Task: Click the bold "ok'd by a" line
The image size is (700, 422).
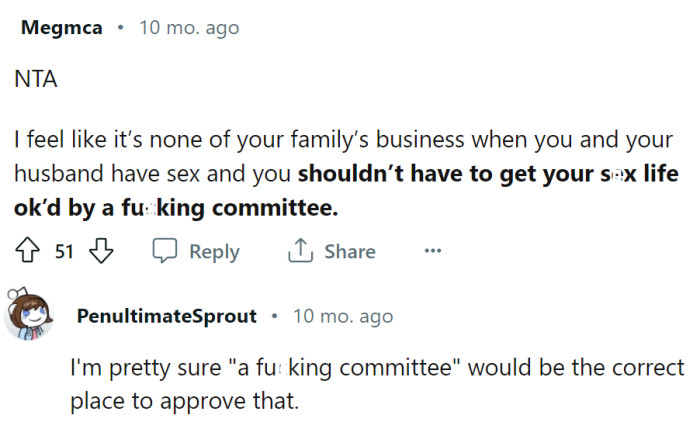Action: (x=62, y=209)
